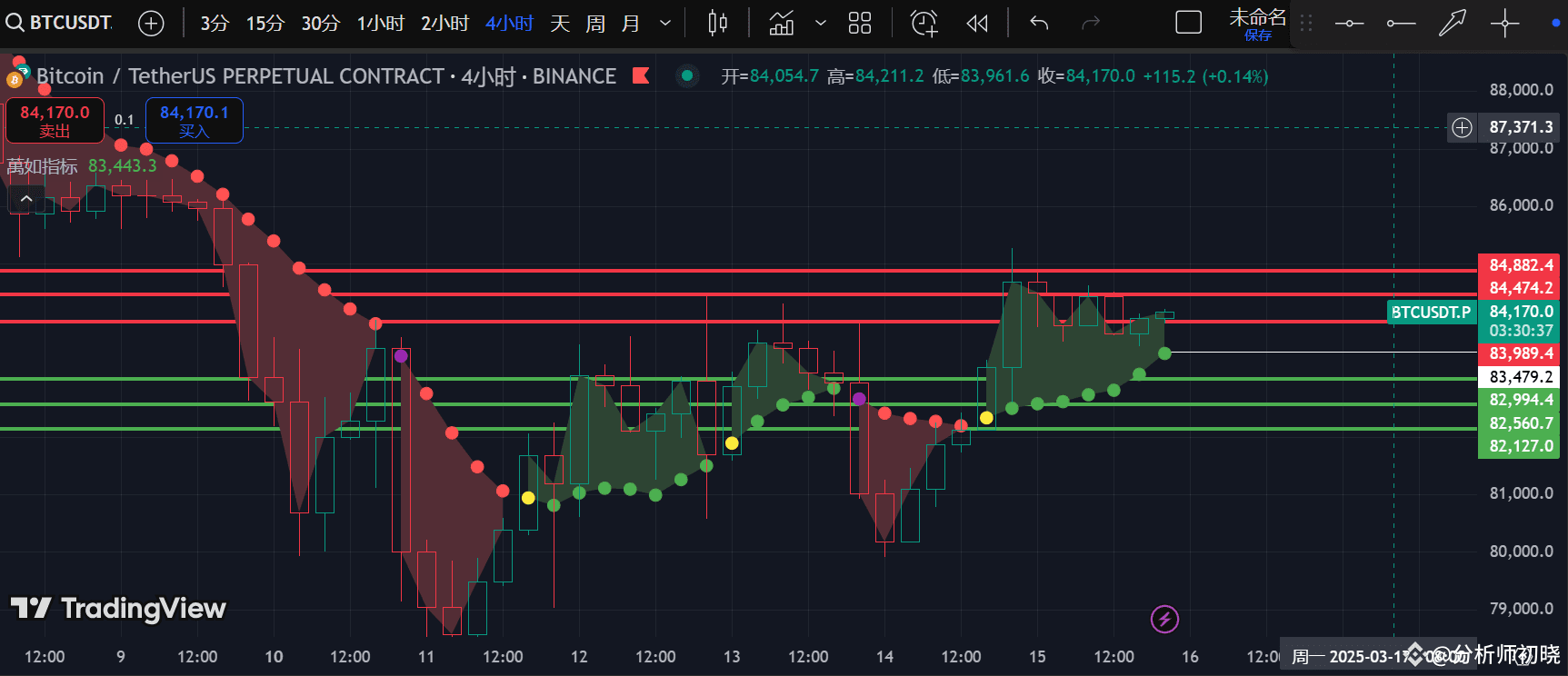
Task: Switch to the 3分 timeframe
Action: (215, 24)
